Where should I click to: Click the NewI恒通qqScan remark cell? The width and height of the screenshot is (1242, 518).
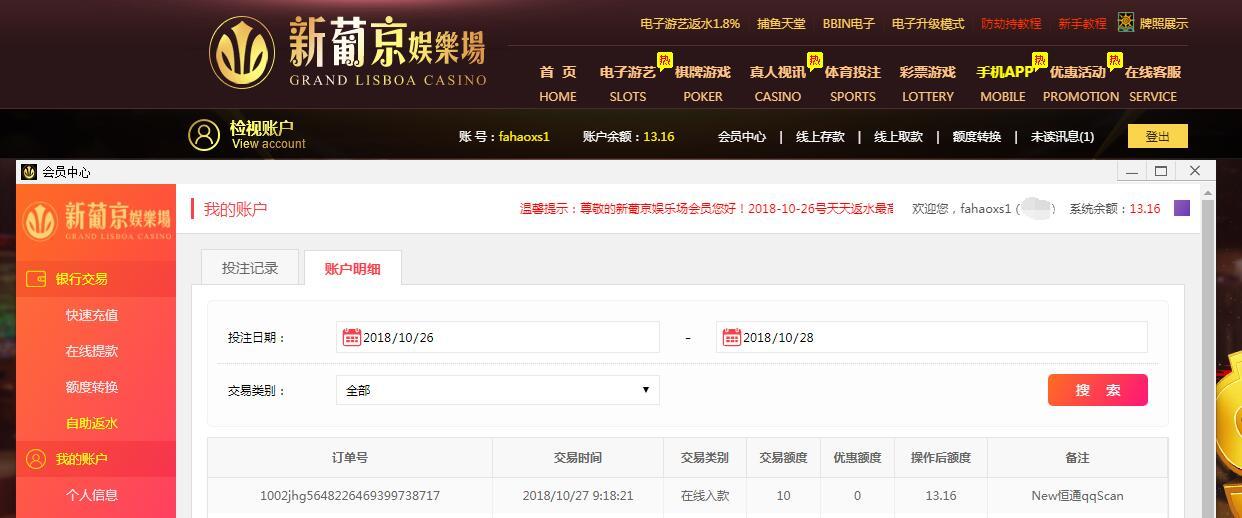point(1077,495)
